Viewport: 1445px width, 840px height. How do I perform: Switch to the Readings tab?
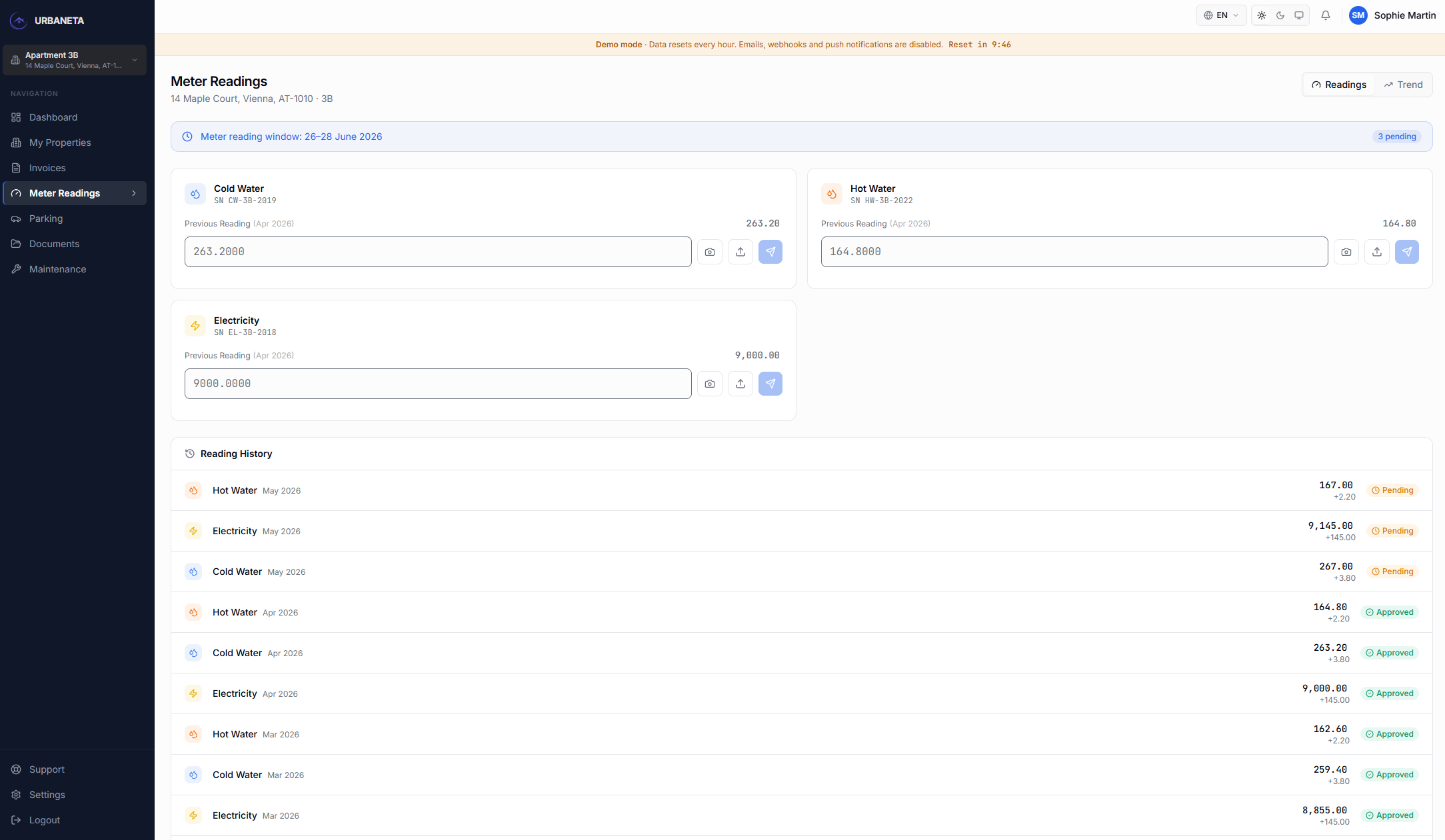tap(1339, 85)
